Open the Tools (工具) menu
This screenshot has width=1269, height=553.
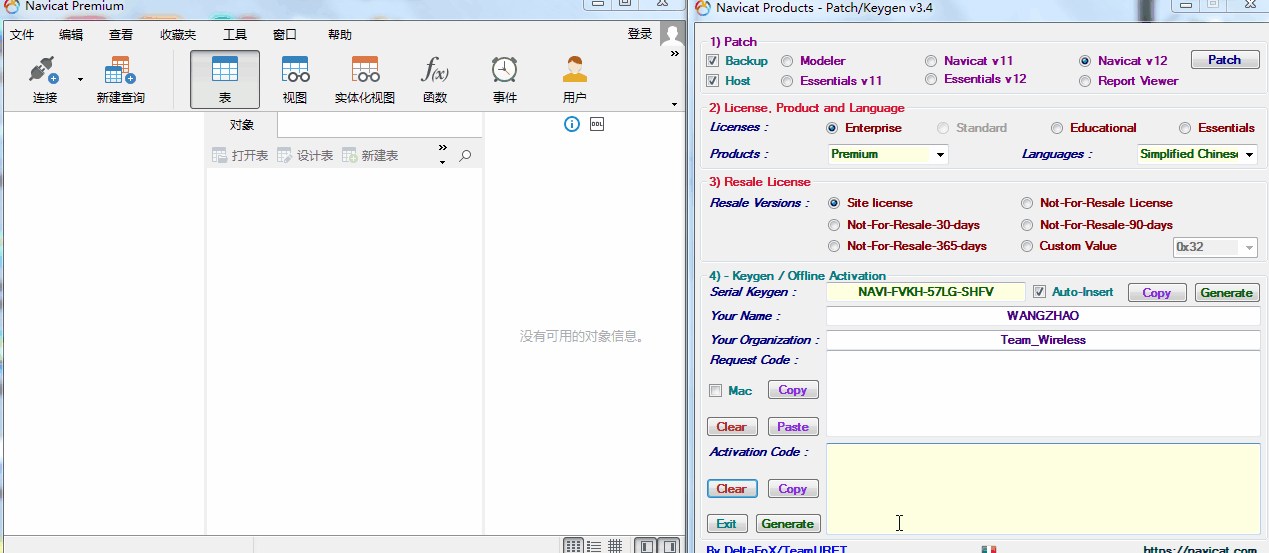coord(235,35)
